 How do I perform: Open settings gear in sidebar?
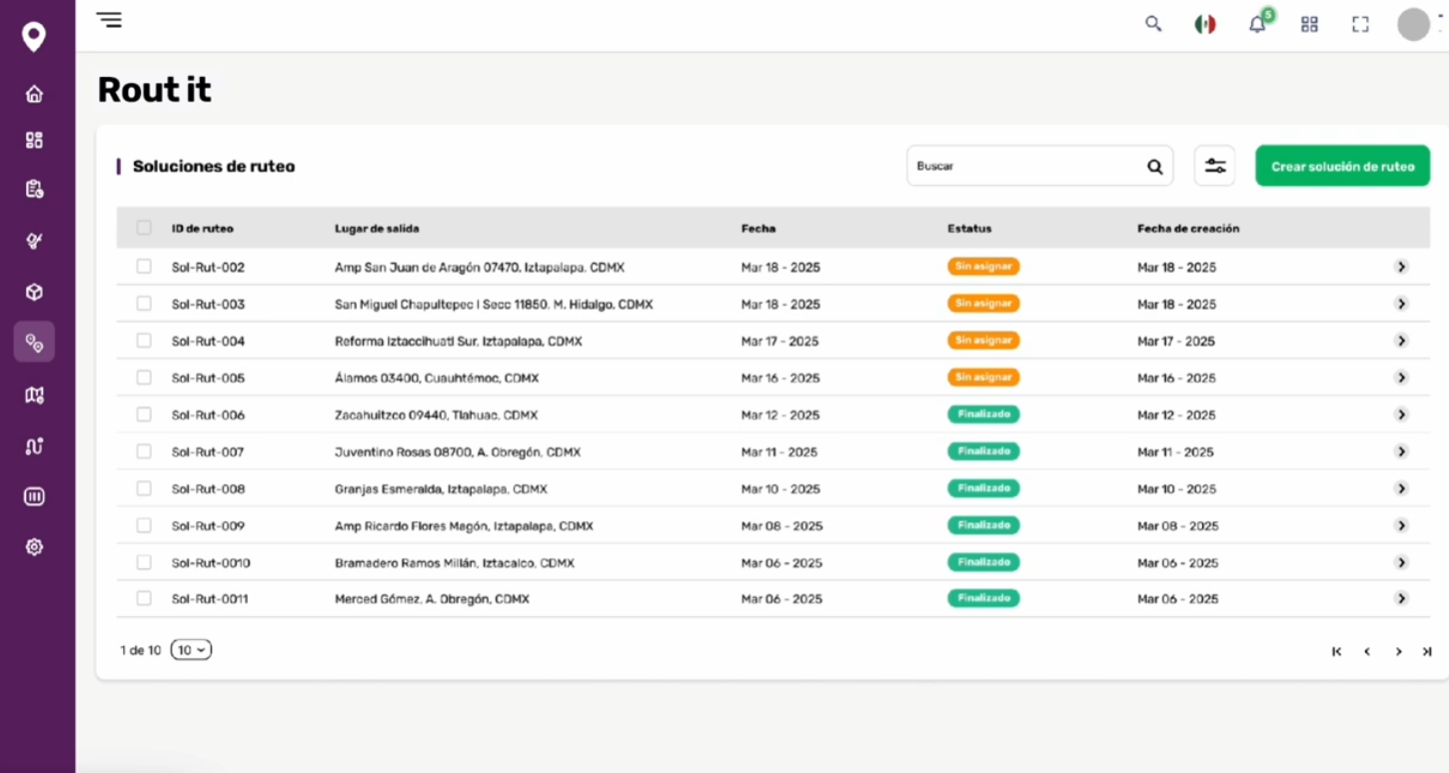tap(34, 547)
